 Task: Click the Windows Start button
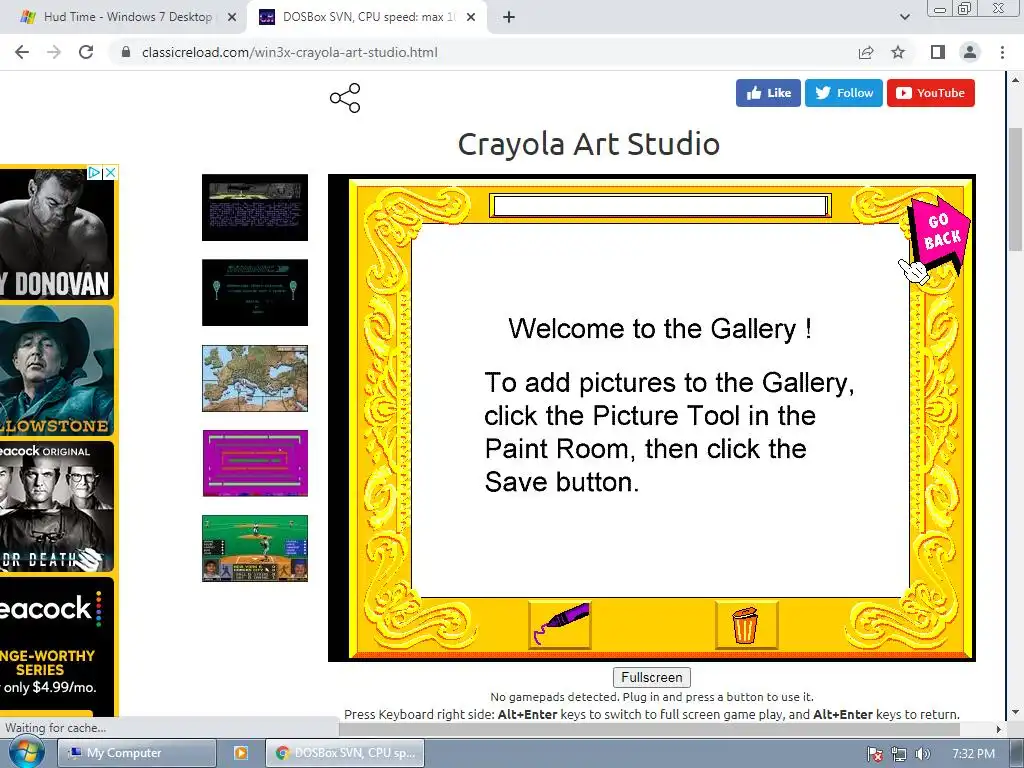pyautogui.click(x=26, y=753)
